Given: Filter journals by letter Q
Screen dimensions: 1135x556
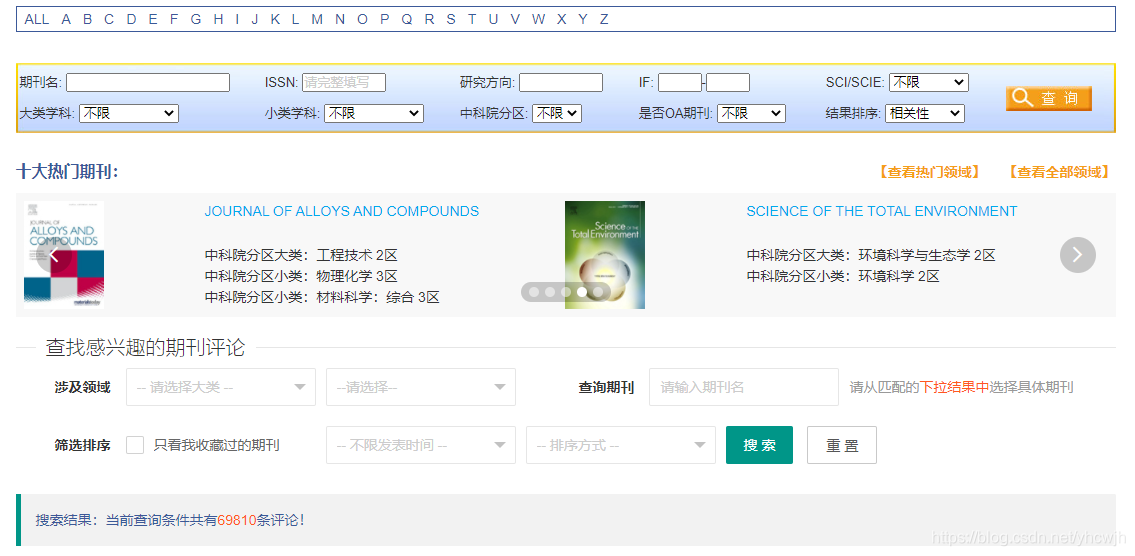Looking at the screenshot, I should click(407, 20).
